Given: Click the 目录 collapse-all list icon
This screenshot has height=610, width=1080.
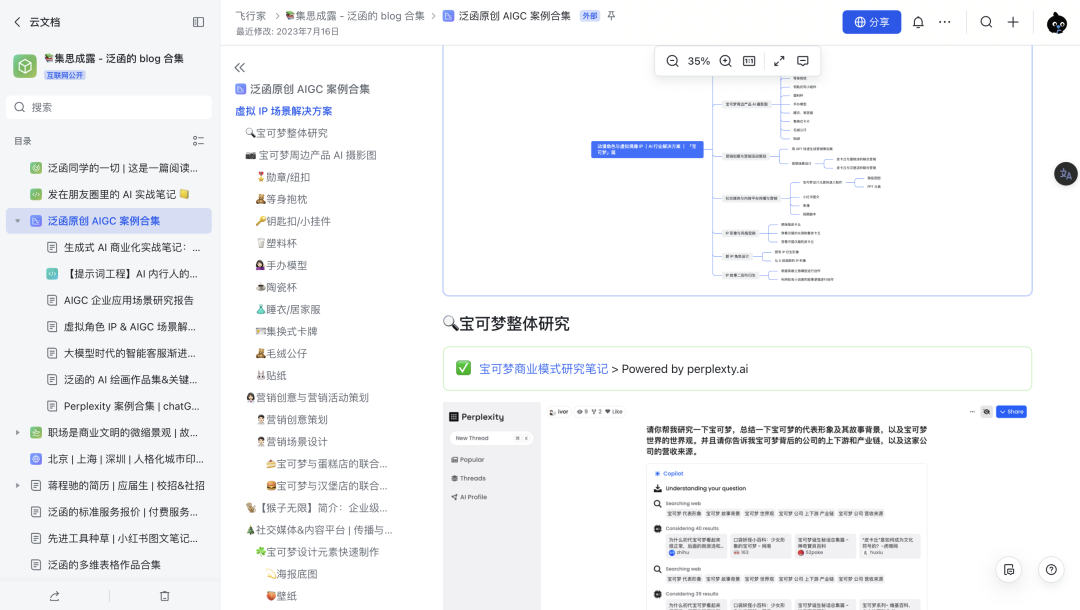Looking at the screenshot, I should pyautogui.click(x=198, y=140).
